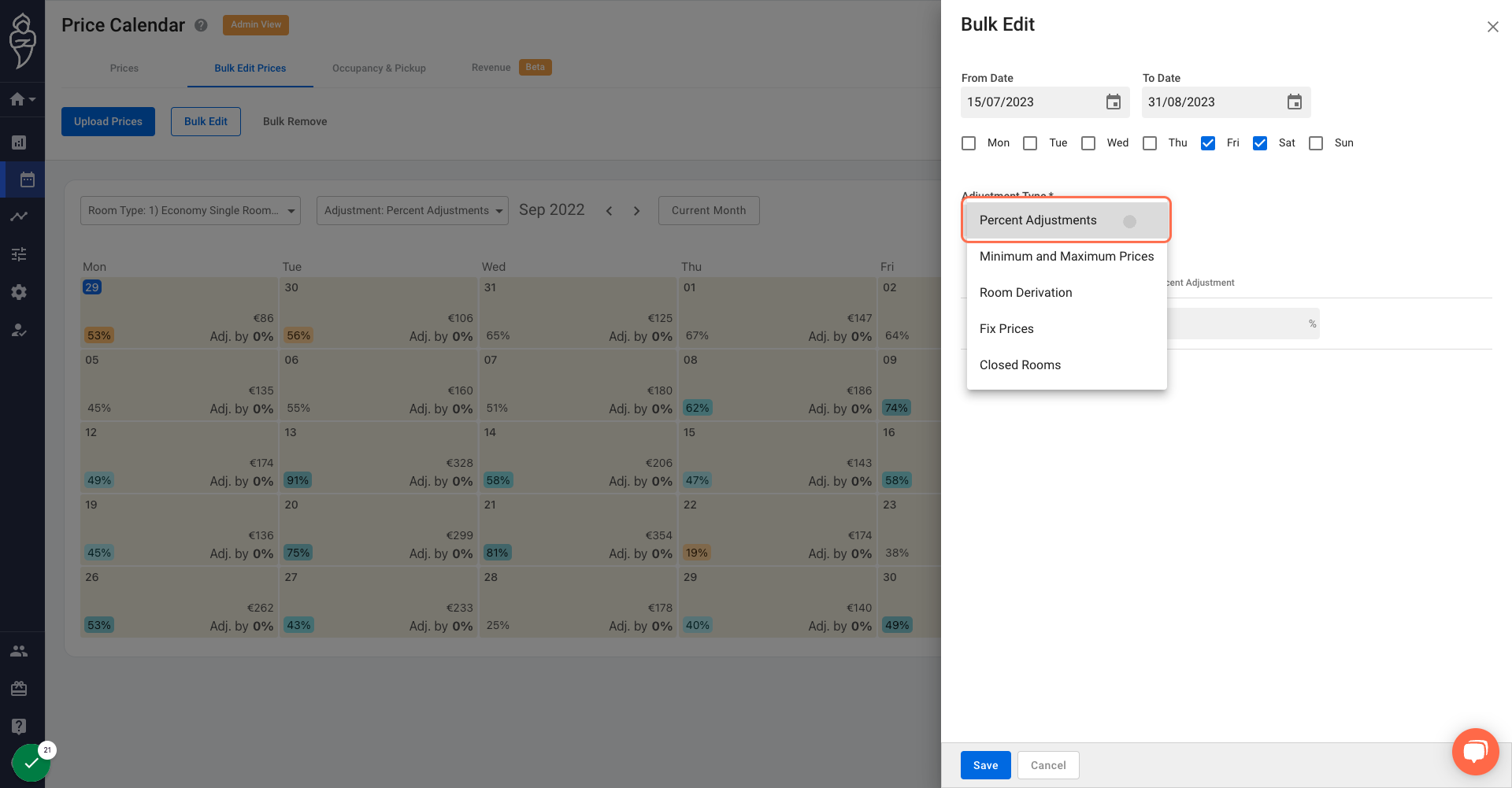Screen dimensions: 1512x788
Task: Click the green checklist badge
Action: coord(31,762)
